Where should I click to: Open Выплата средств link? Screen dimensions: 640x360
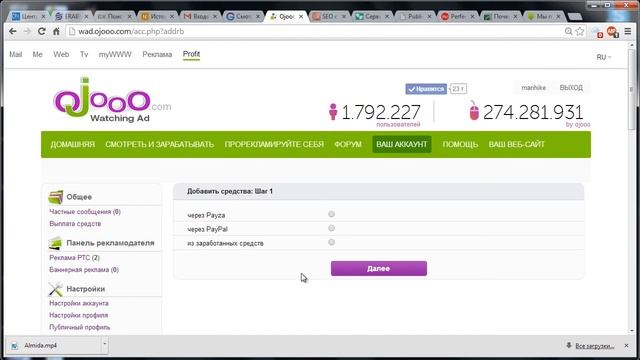pyautogui.click(x=75, y=224)
